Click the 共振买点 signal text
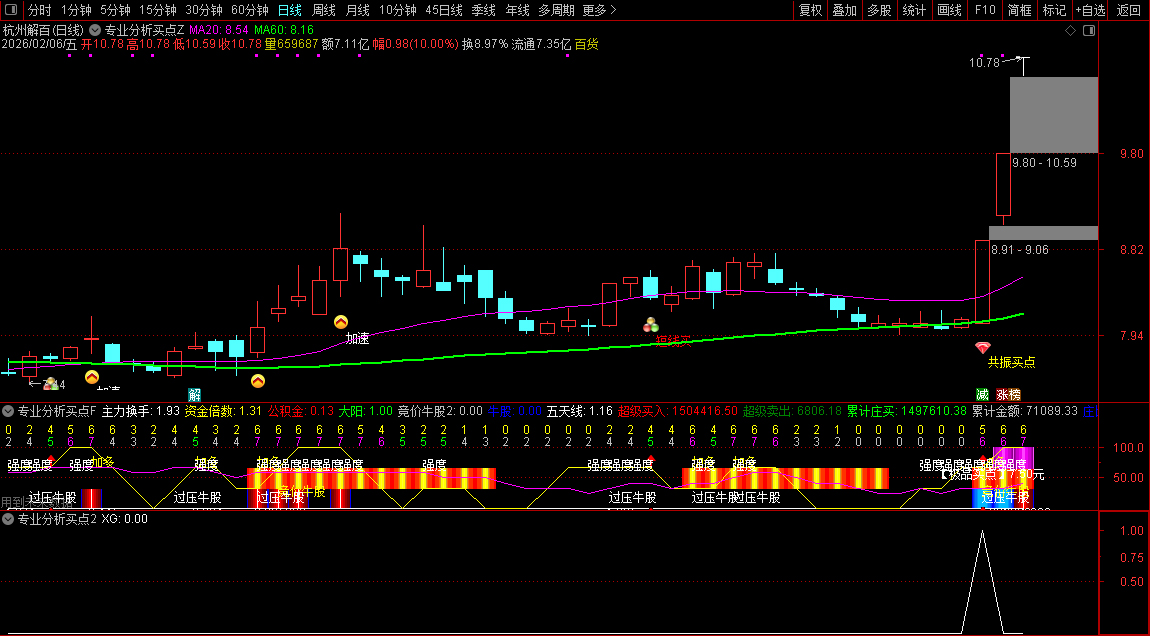 pyautogui.click(x=1011, y=362)
